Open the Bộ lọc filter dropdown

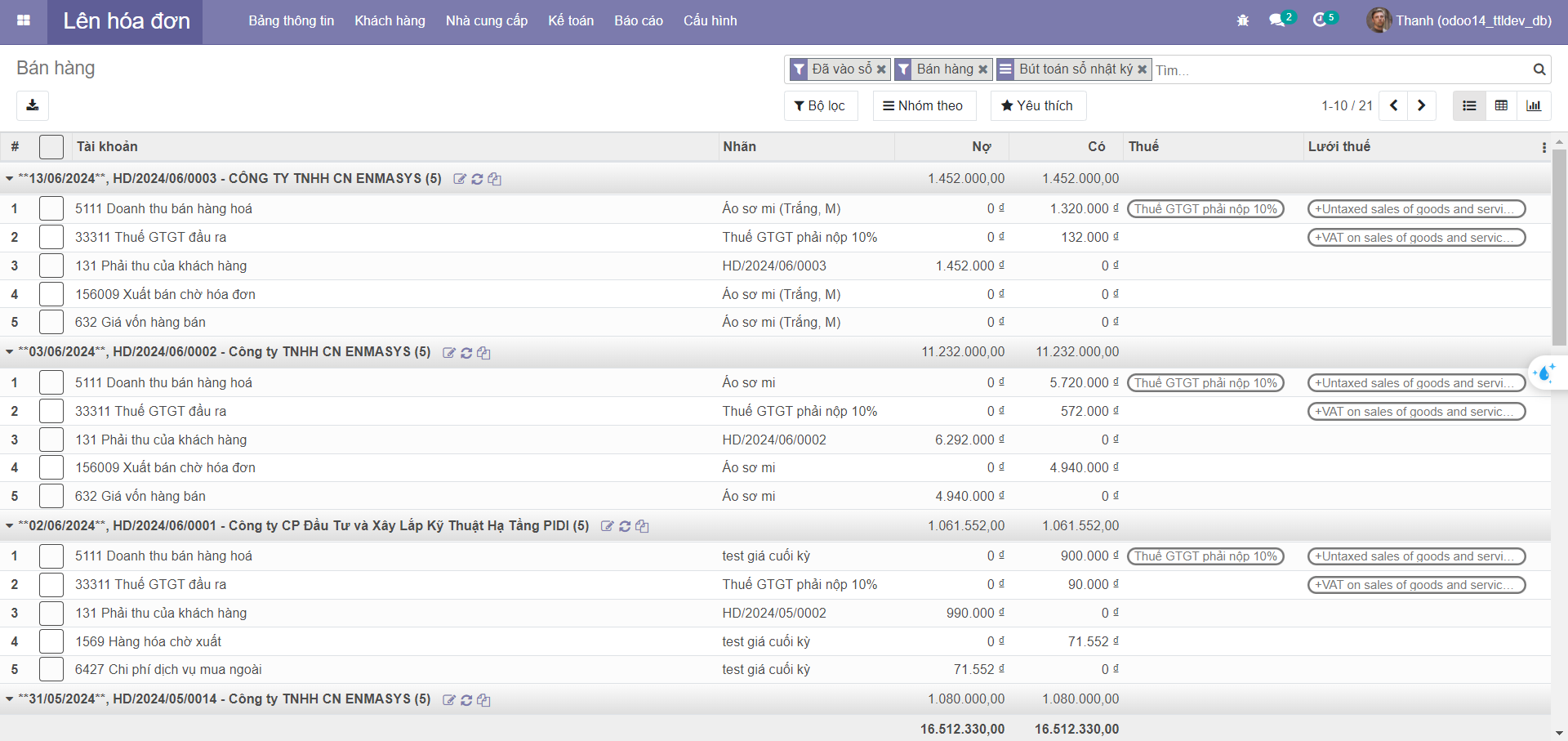pos(820,105)
